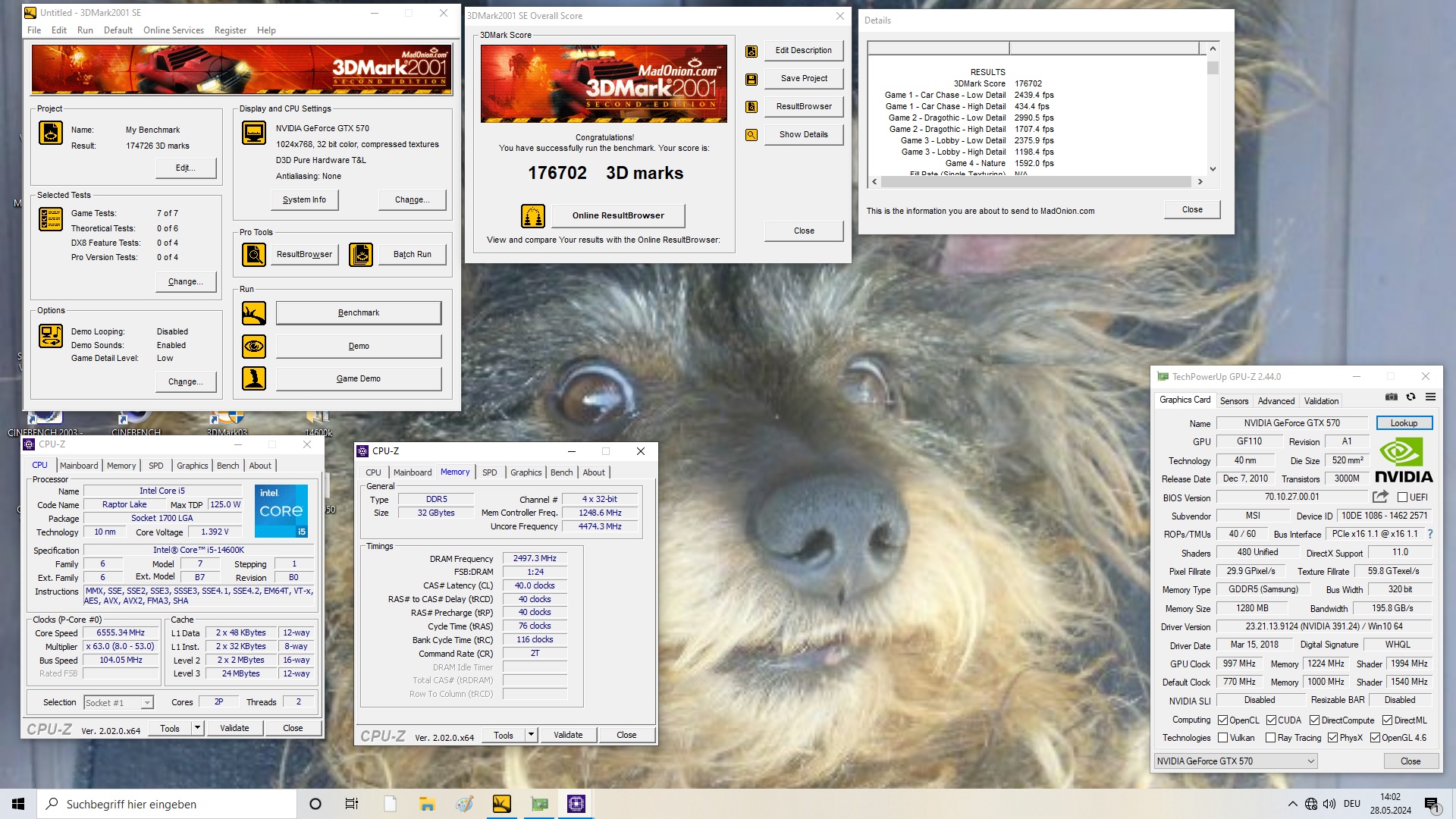Click the clock showing 14:02
Image resolution: width=1456 pixels, height=819 pixels.
[1390, 797]
